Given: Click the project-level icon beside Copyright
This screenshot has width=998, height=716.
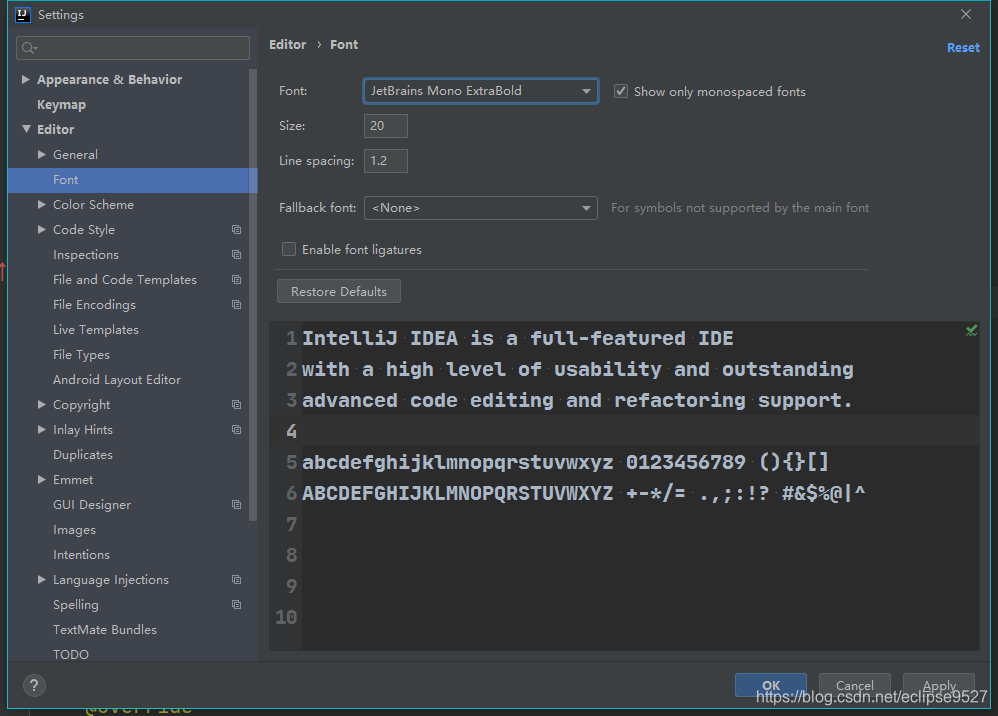Looking at the screenshot, I should pyautogui.click(x=237, y=405).
